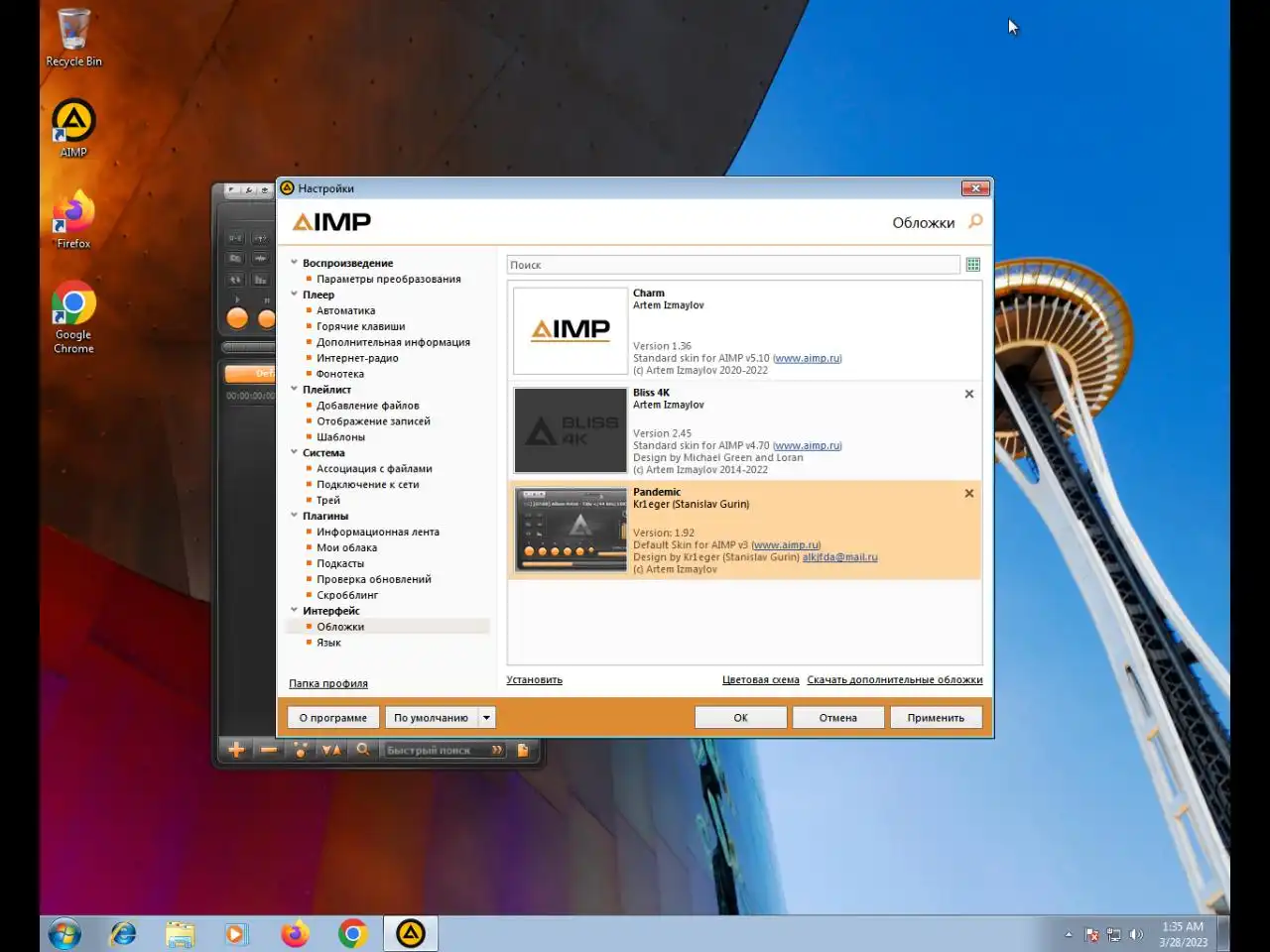Open Параметры преобразования settings page
1270x952 pixels.
point(389,279)
